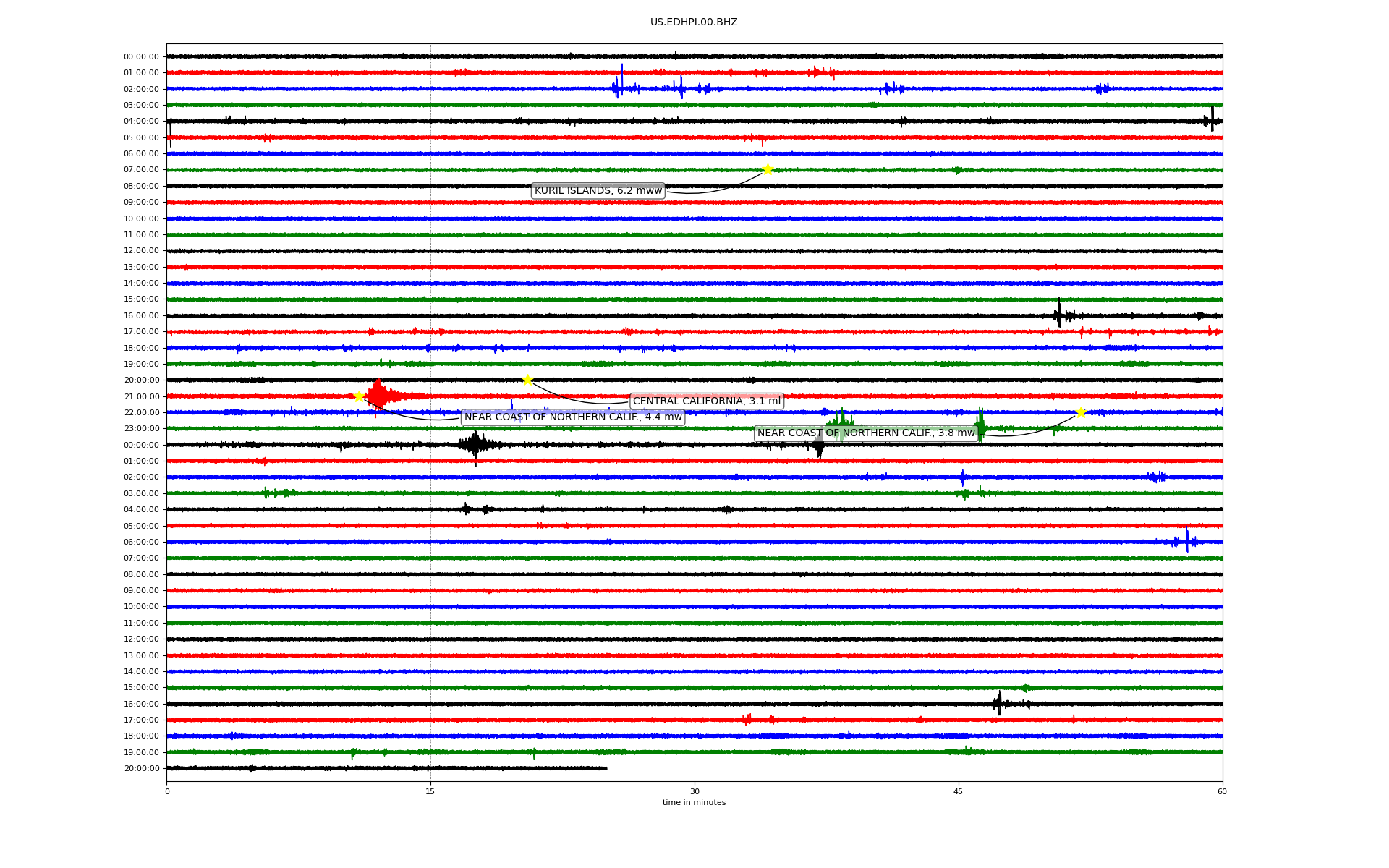The height and width of the screenshot is (868, 1389).
Task: Click the large red waveform burst at 21:00:00
Action: coord(379,396)
